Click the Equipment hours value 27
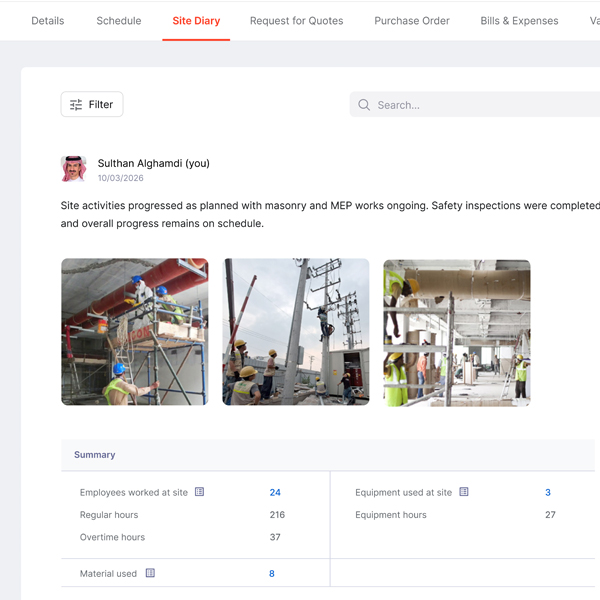 550,515
